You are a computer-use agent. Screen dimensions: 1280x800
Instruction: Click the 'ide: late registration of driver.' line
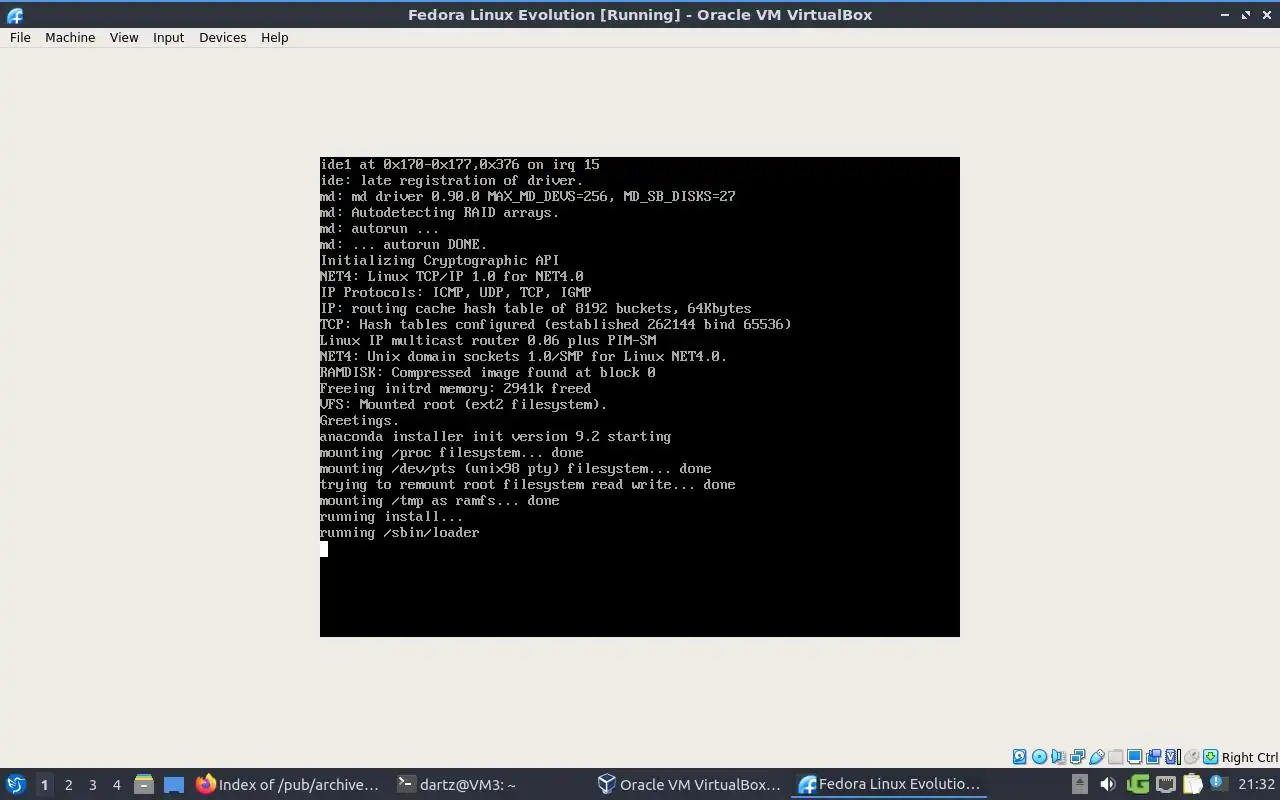(x=451, y=181)
